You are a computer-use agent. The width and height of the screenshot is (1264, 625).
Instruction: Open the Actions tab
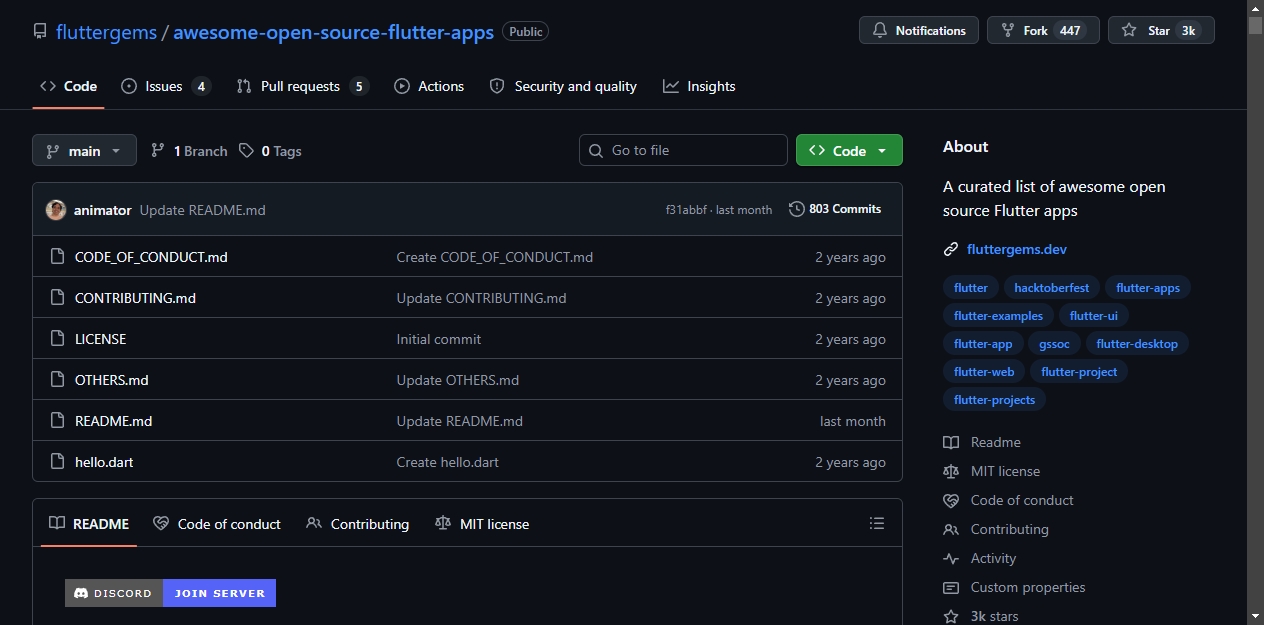[429, 86]
